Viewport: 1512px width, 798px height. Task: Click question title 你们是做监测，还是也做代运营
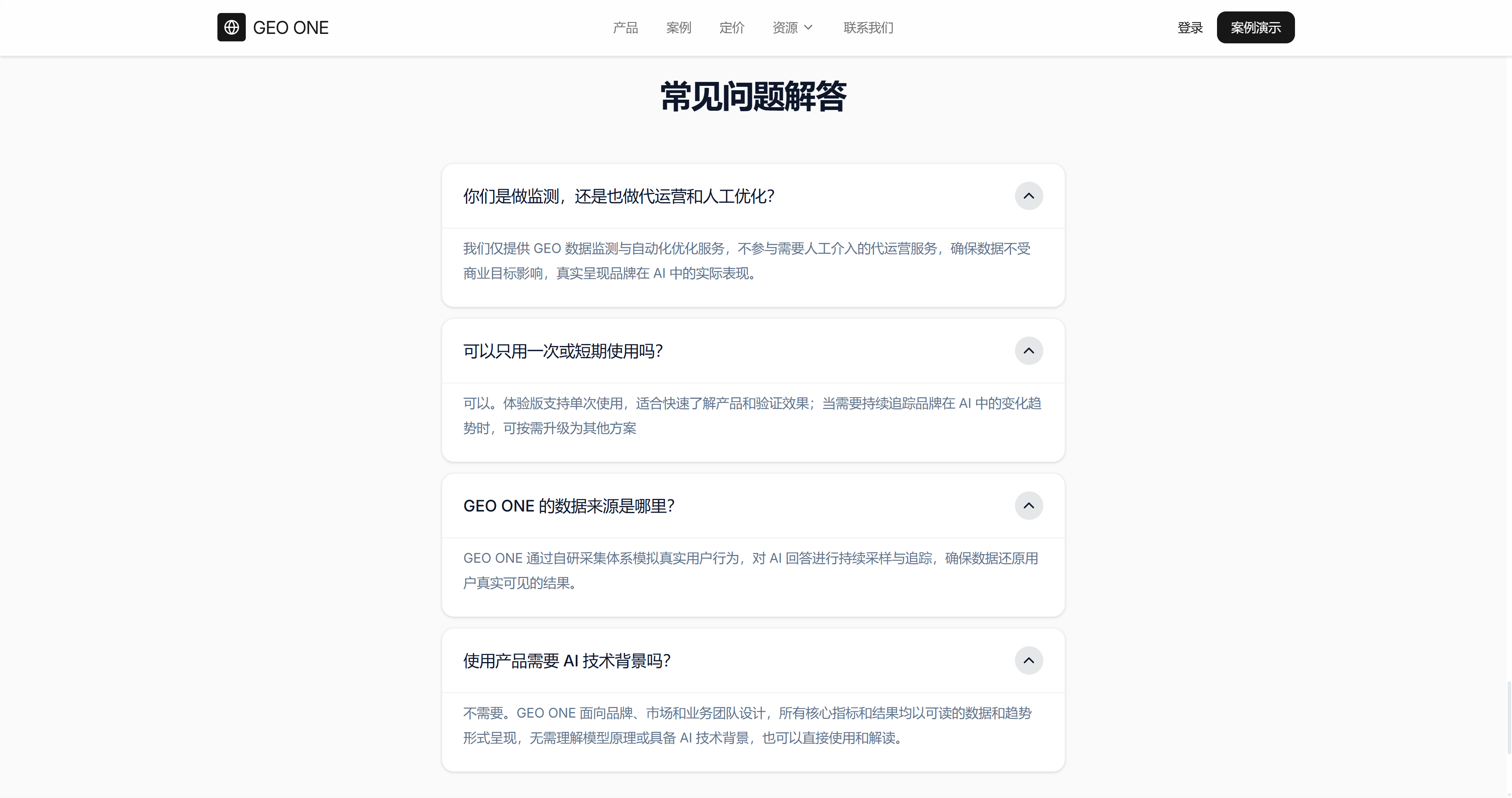(619, 197)
